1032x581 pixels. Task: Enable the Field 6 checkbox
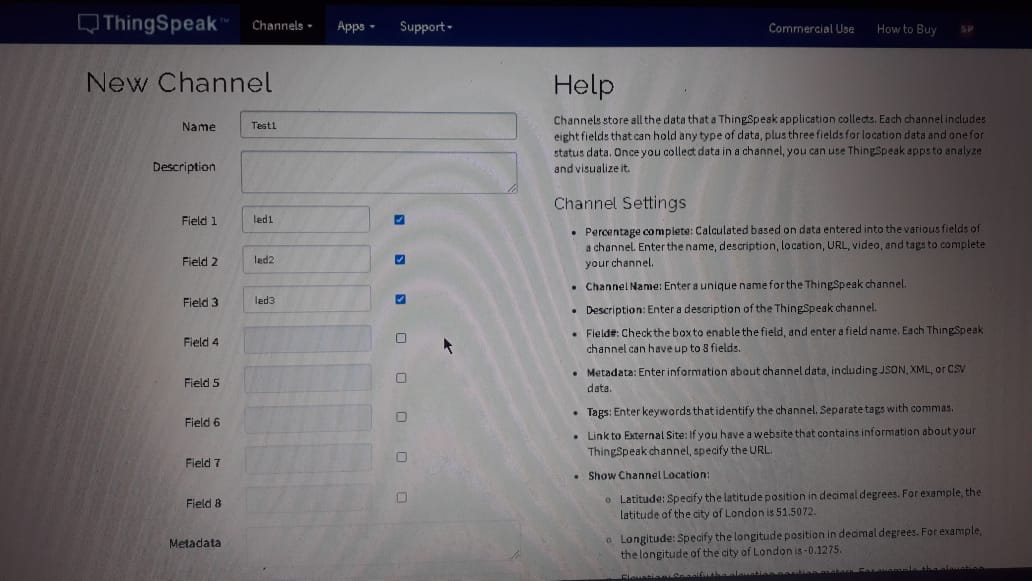[x=401, y=417]
